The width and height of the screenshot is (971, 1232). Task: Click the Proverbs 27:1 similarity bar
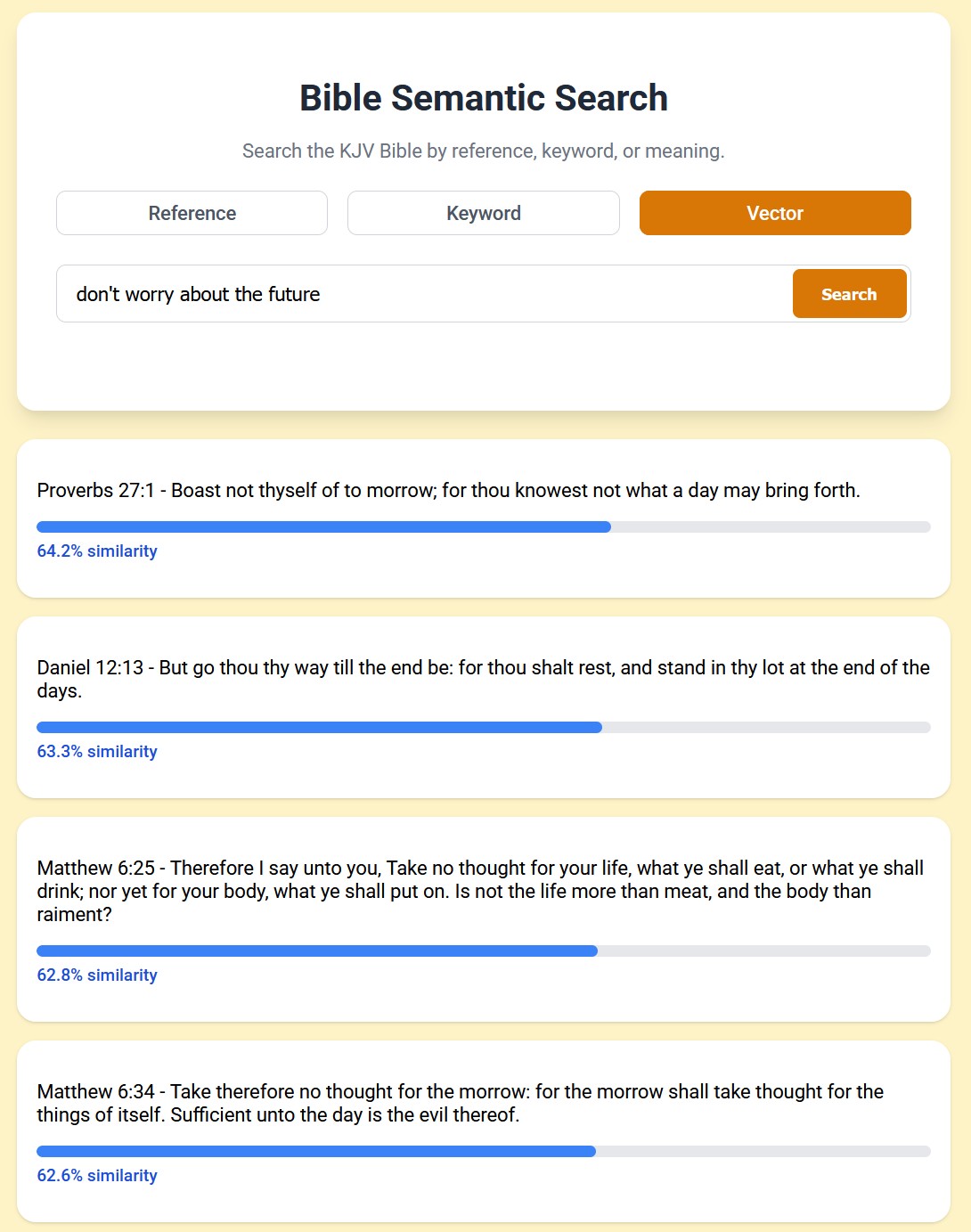(483, 527)
